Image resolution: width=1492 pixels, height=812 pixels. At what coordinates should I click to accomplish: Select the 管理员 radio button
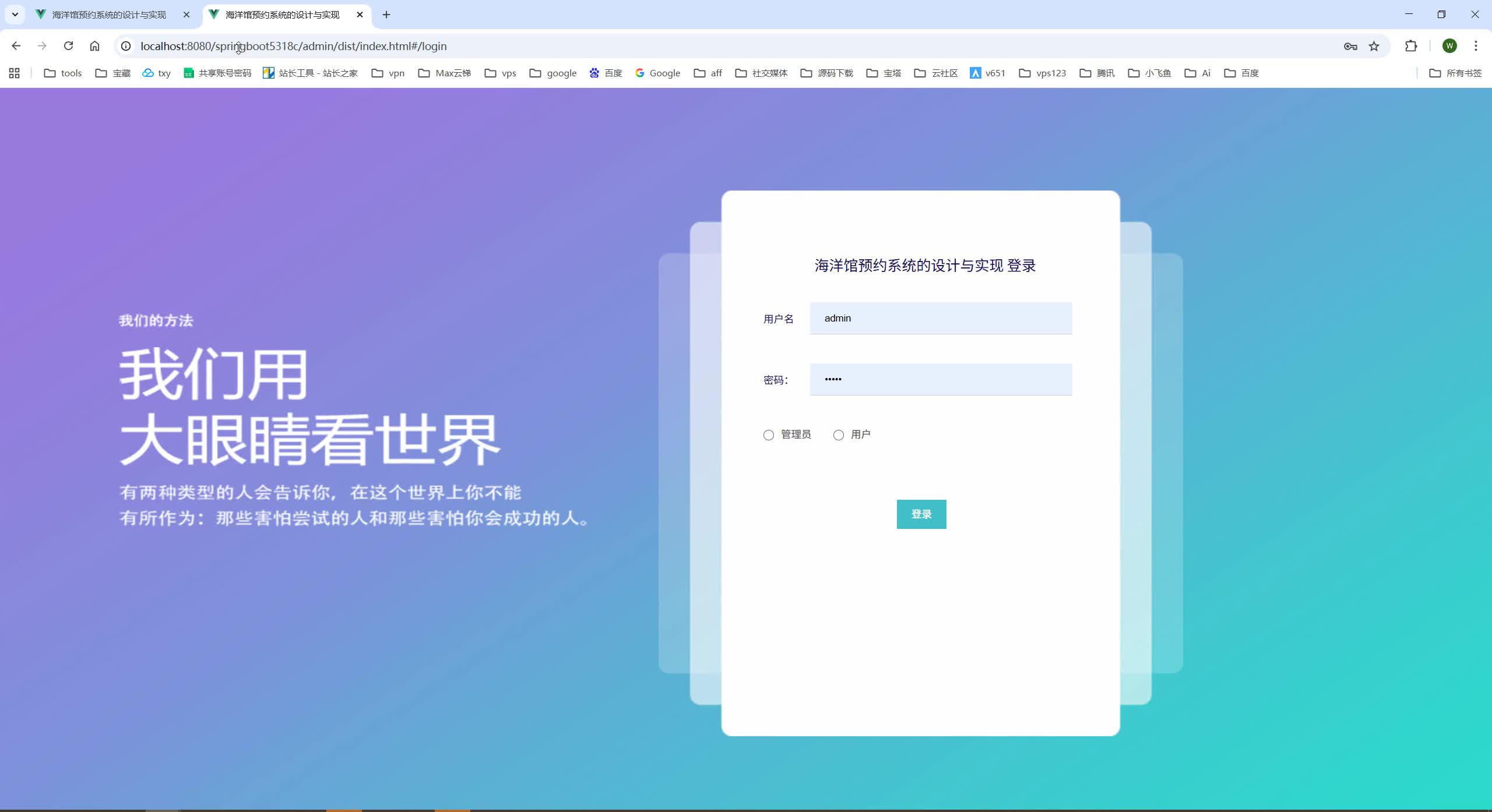point(768,435)
